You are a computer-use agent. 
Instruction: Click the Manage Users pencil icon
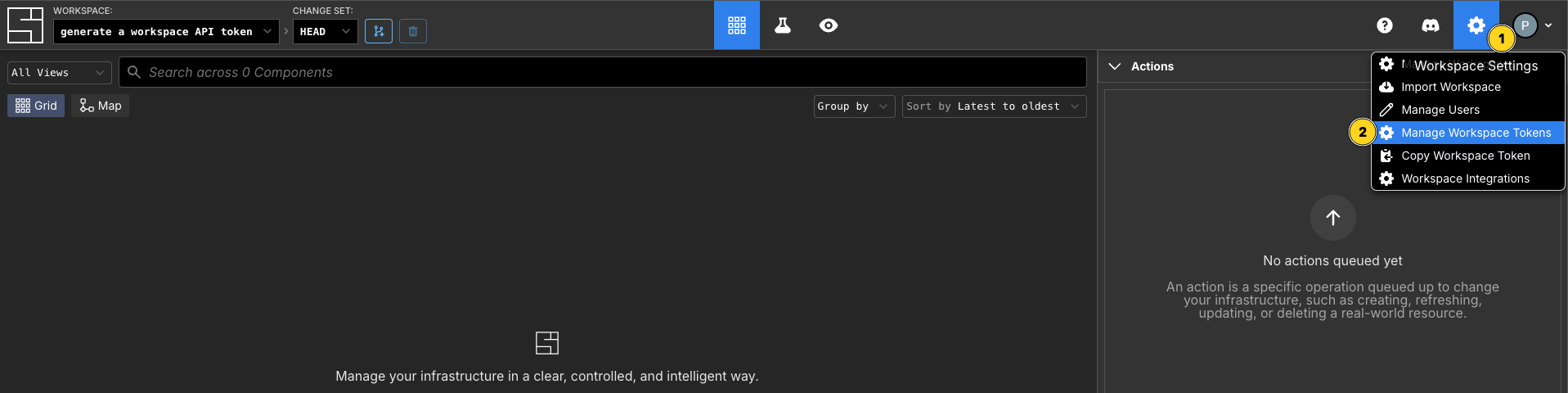click(1386, 110)
